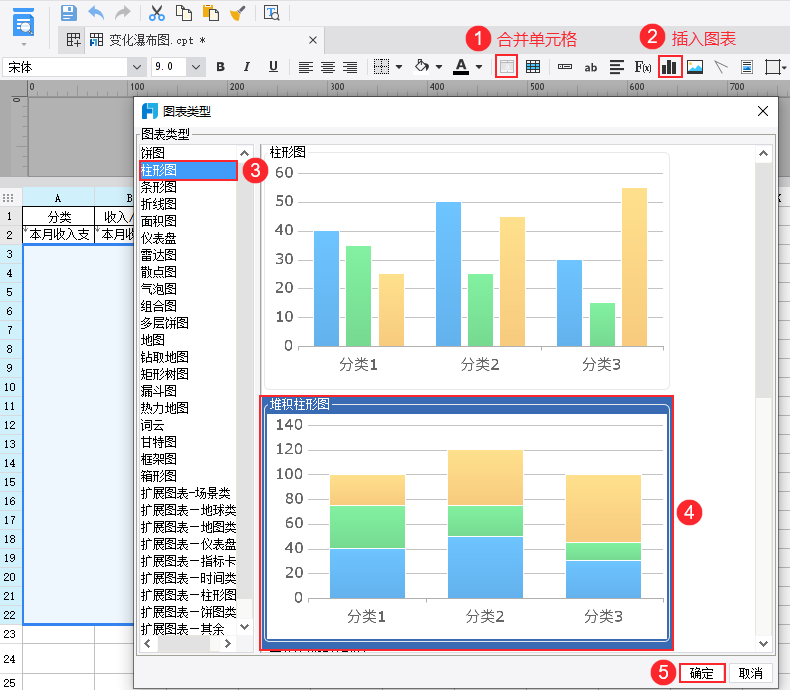
Task: Click the cut scissors icon
Action: [157, 13]
